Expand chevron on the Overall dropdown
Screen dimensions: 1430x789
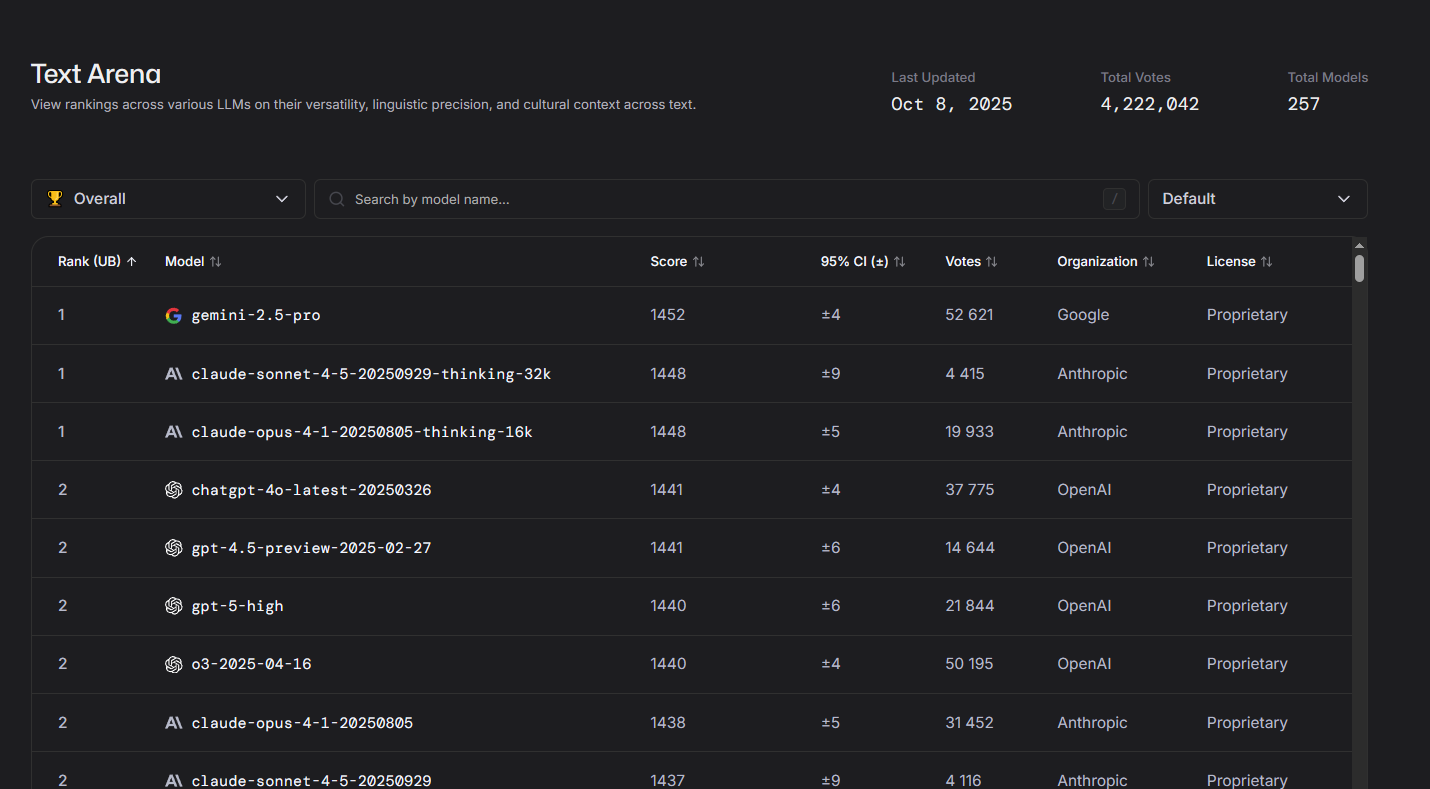click(282, 199)
